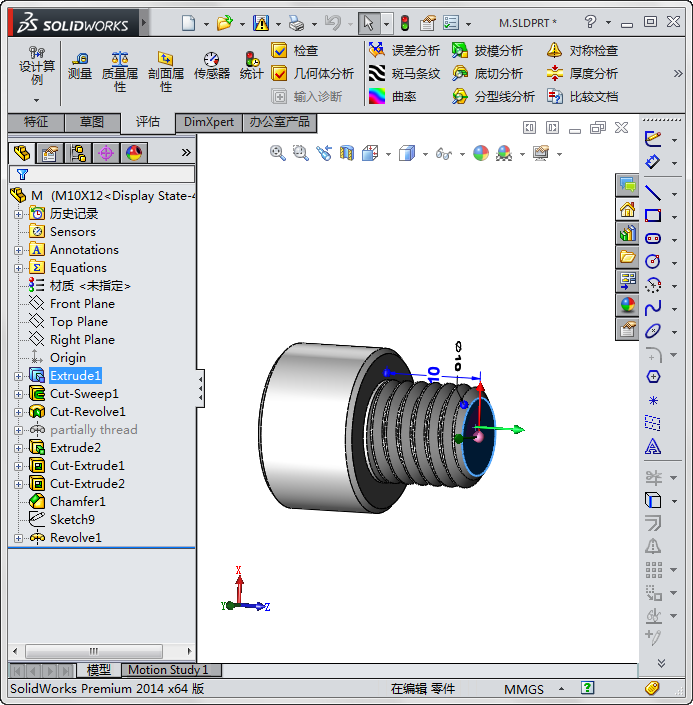Run Draft Analysis (拔模分析)
This screenshot has width=693, height=705.
click(x=487, y=50)
